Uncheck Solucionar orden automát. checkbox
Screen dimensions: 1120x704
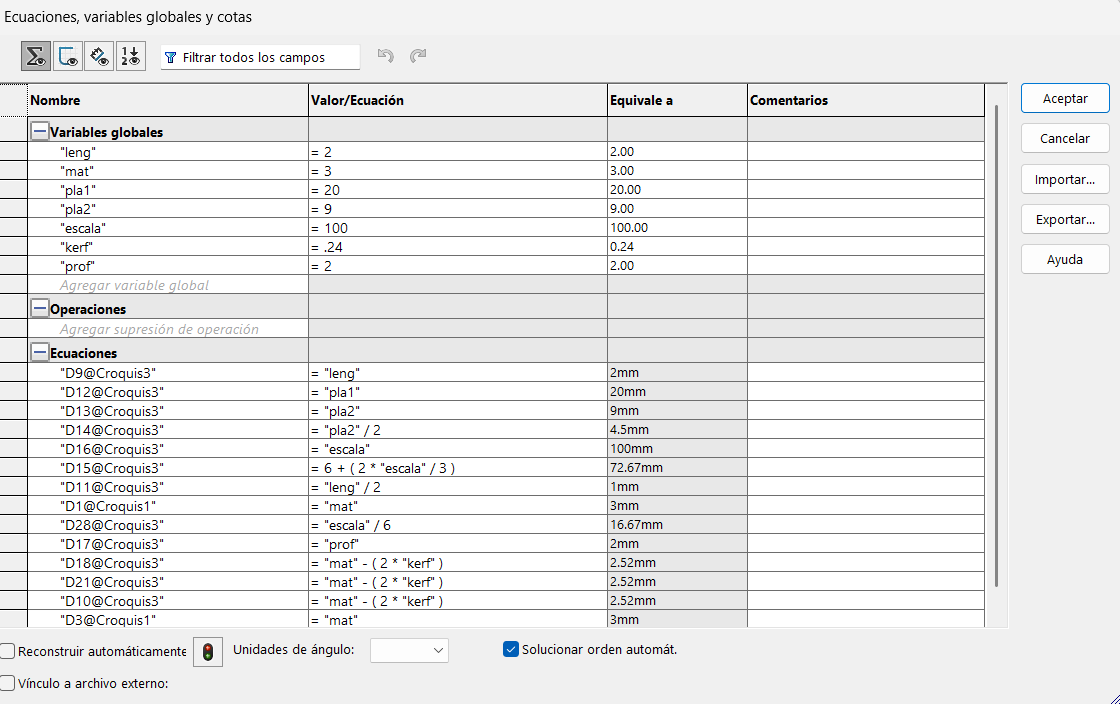(511, 649)
